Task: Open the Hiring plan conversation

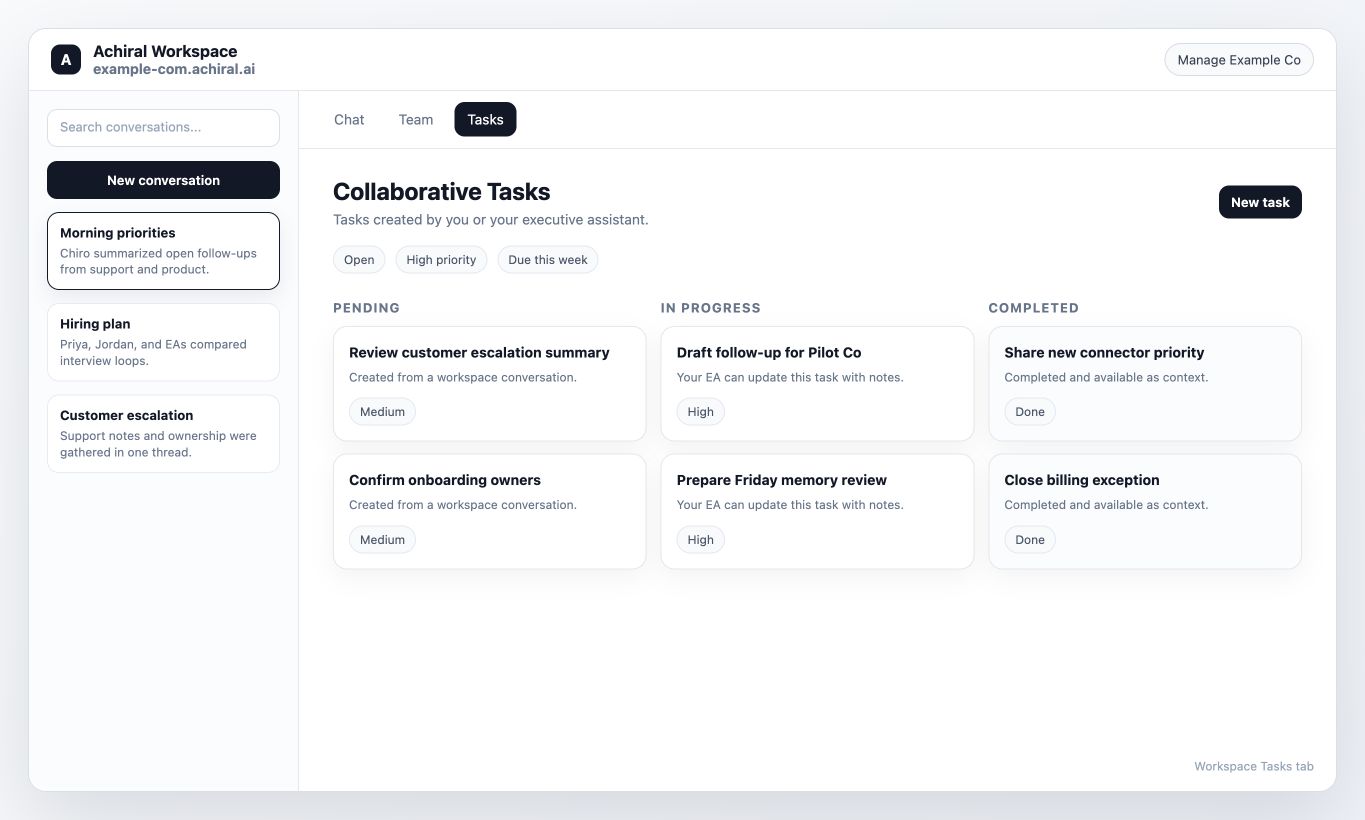Action: [163, 342]
